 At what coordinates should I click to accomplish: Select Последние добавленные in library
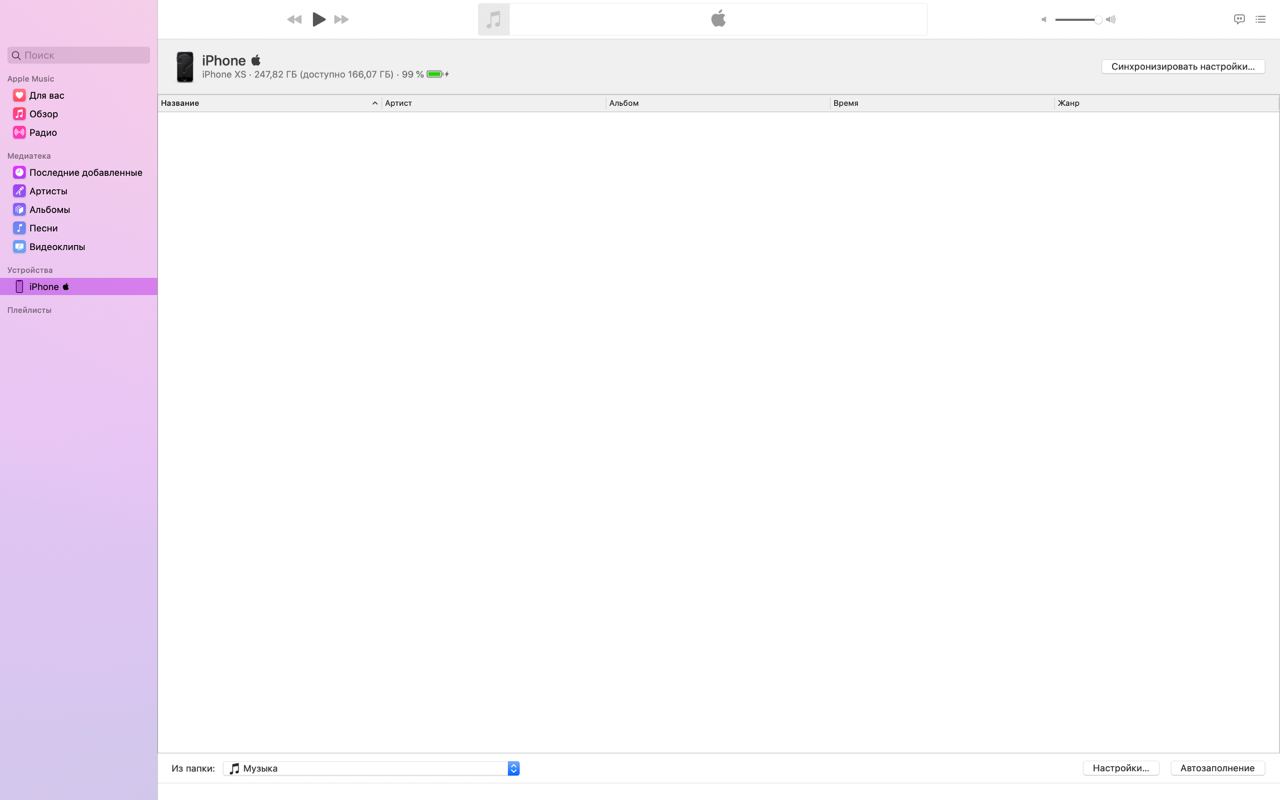(78, 172)
